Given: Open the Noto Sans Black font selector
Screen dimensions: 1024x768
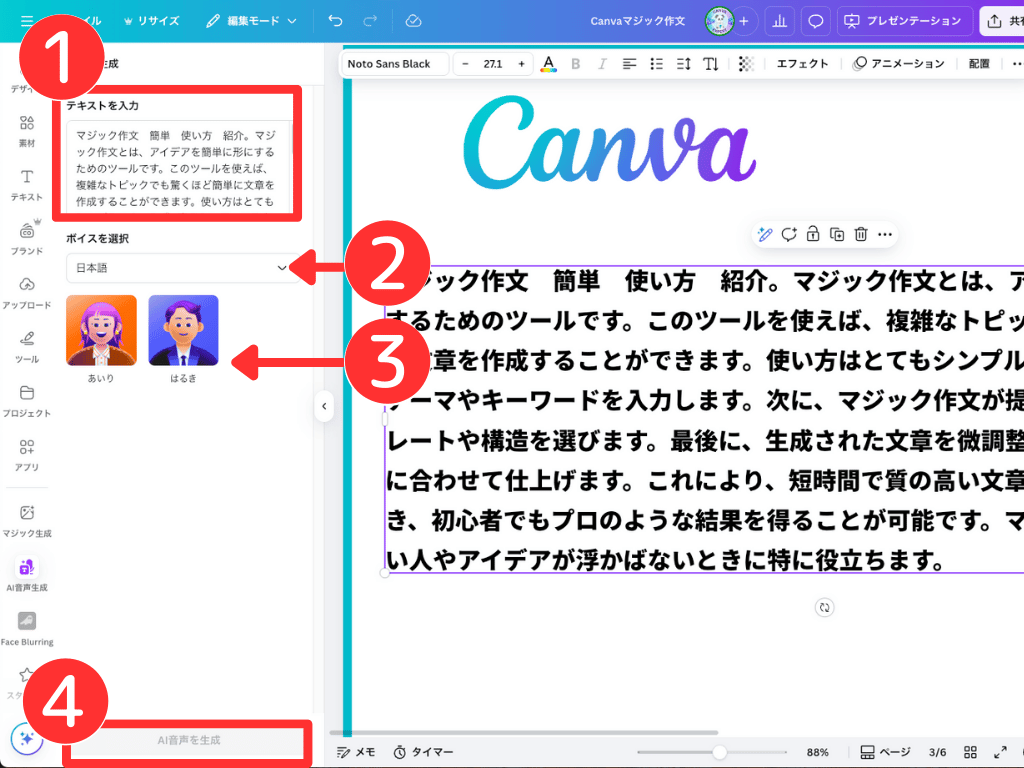Looking at the screenshot, I should [x=394, y=63].
